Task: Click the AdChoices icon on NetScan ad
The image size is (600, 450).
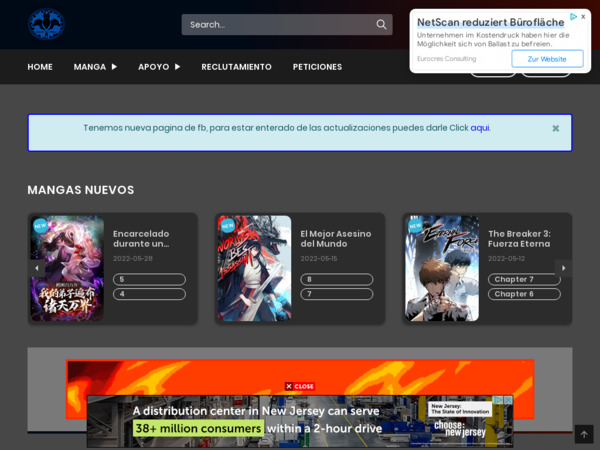Action: 573,16
